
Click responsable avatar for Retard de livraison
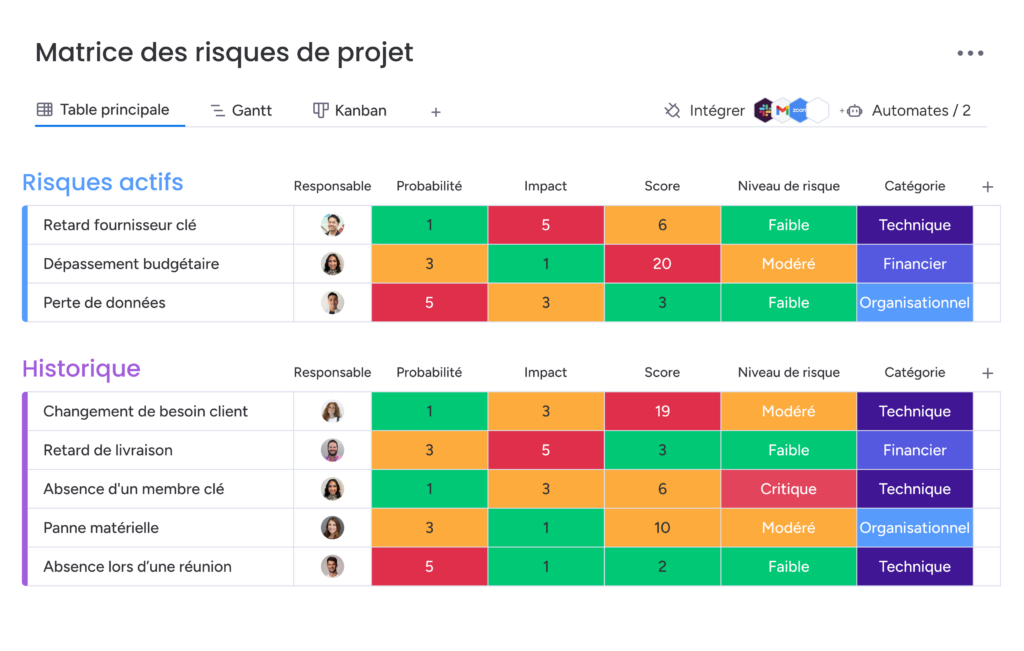(332, 450)
